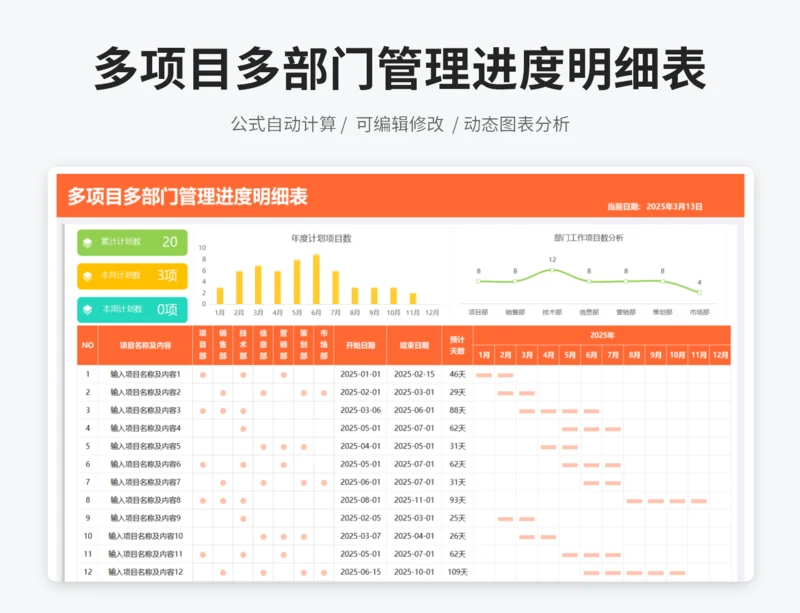Select the cell 输入项目名称及内容5
The height and width of the screenshot is (613, 800).
point(145,446)
